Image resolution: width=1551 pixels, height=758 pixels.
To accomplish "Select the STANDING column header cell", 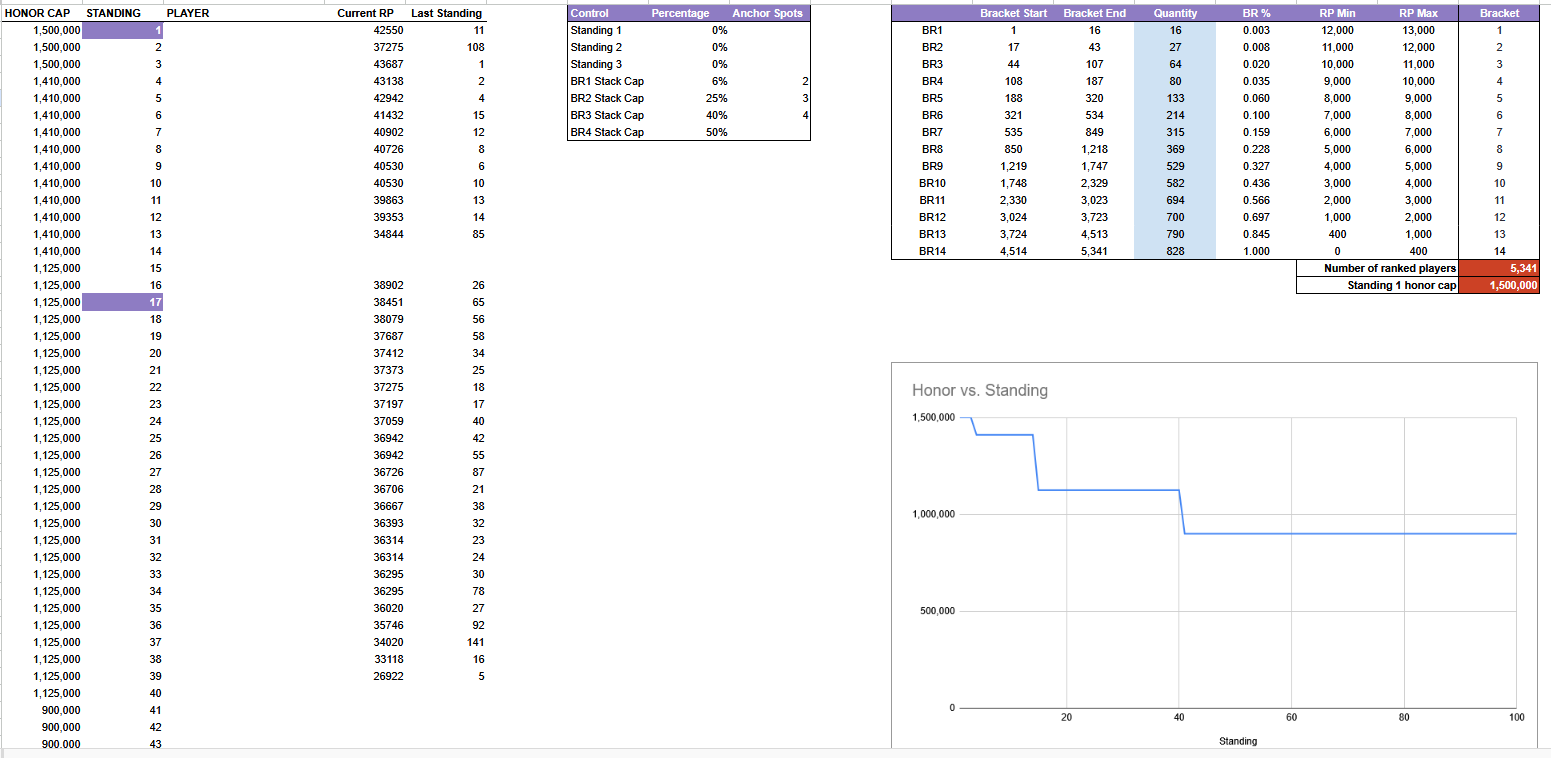I will [114, 13].
